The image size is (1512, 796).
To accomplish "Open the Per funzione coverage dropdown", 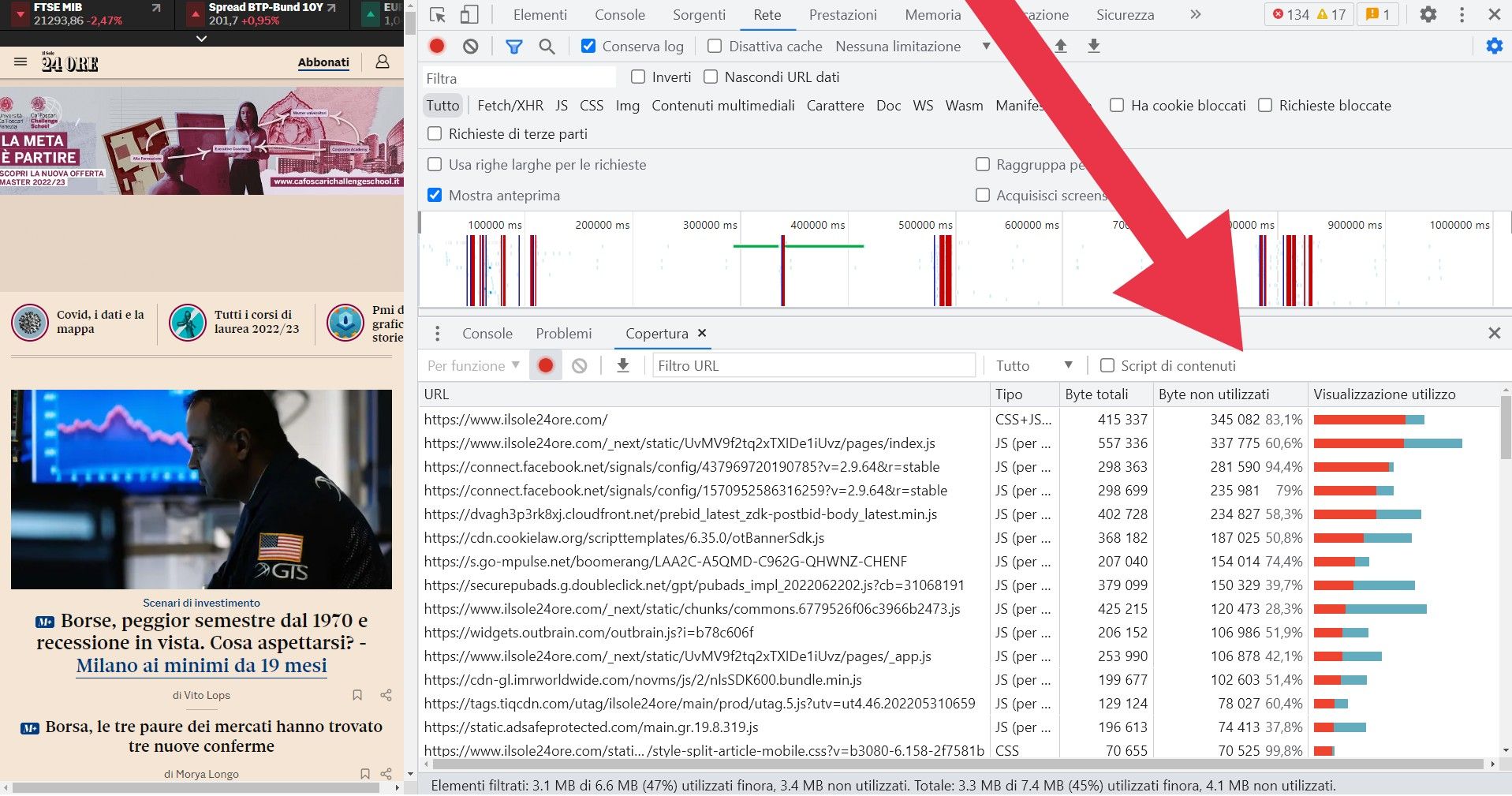I will [x=473, y=366].
